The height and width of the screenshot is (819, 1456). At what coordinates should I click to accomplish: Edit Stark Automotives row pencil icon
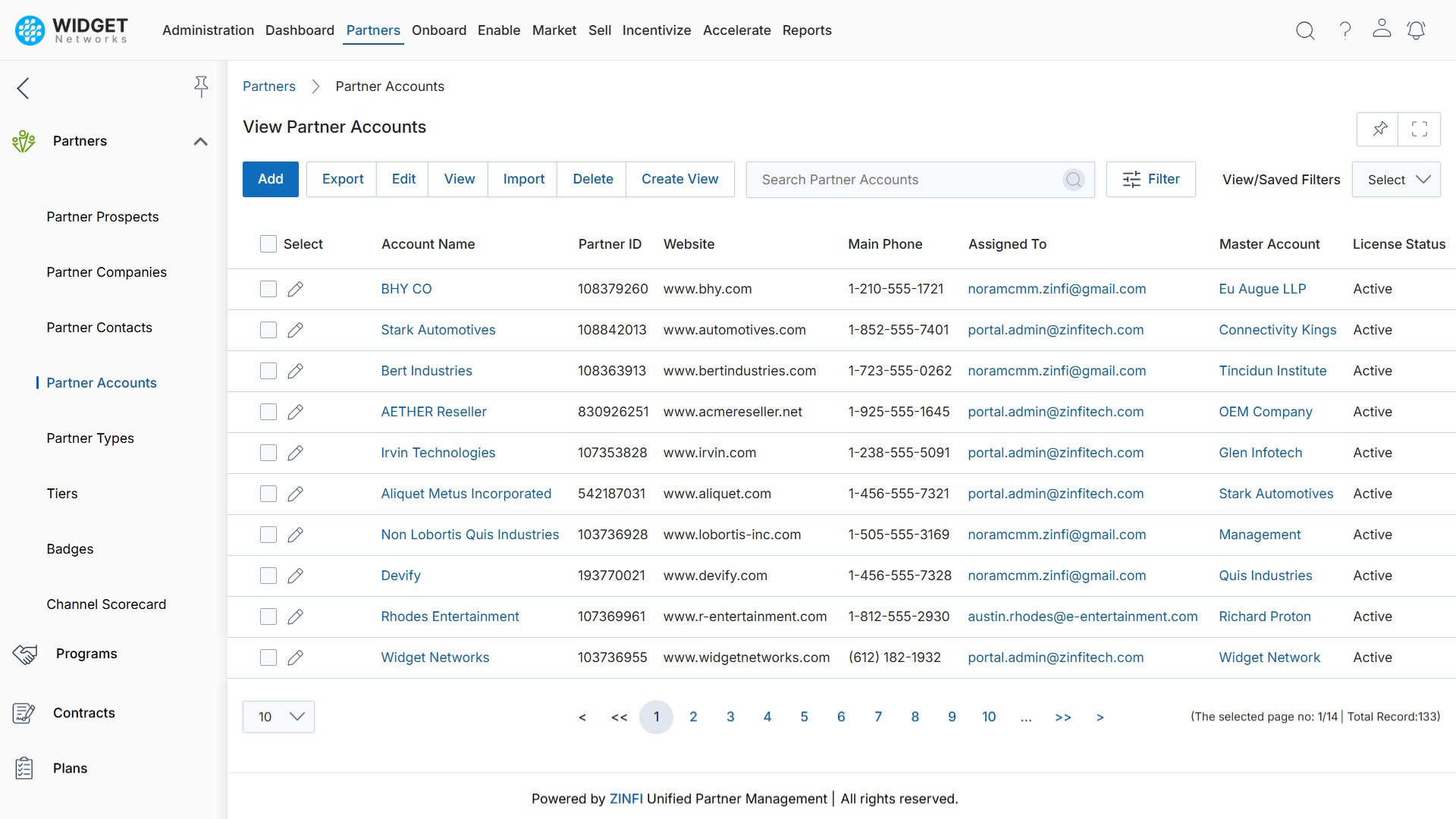(x=296, y=330)
